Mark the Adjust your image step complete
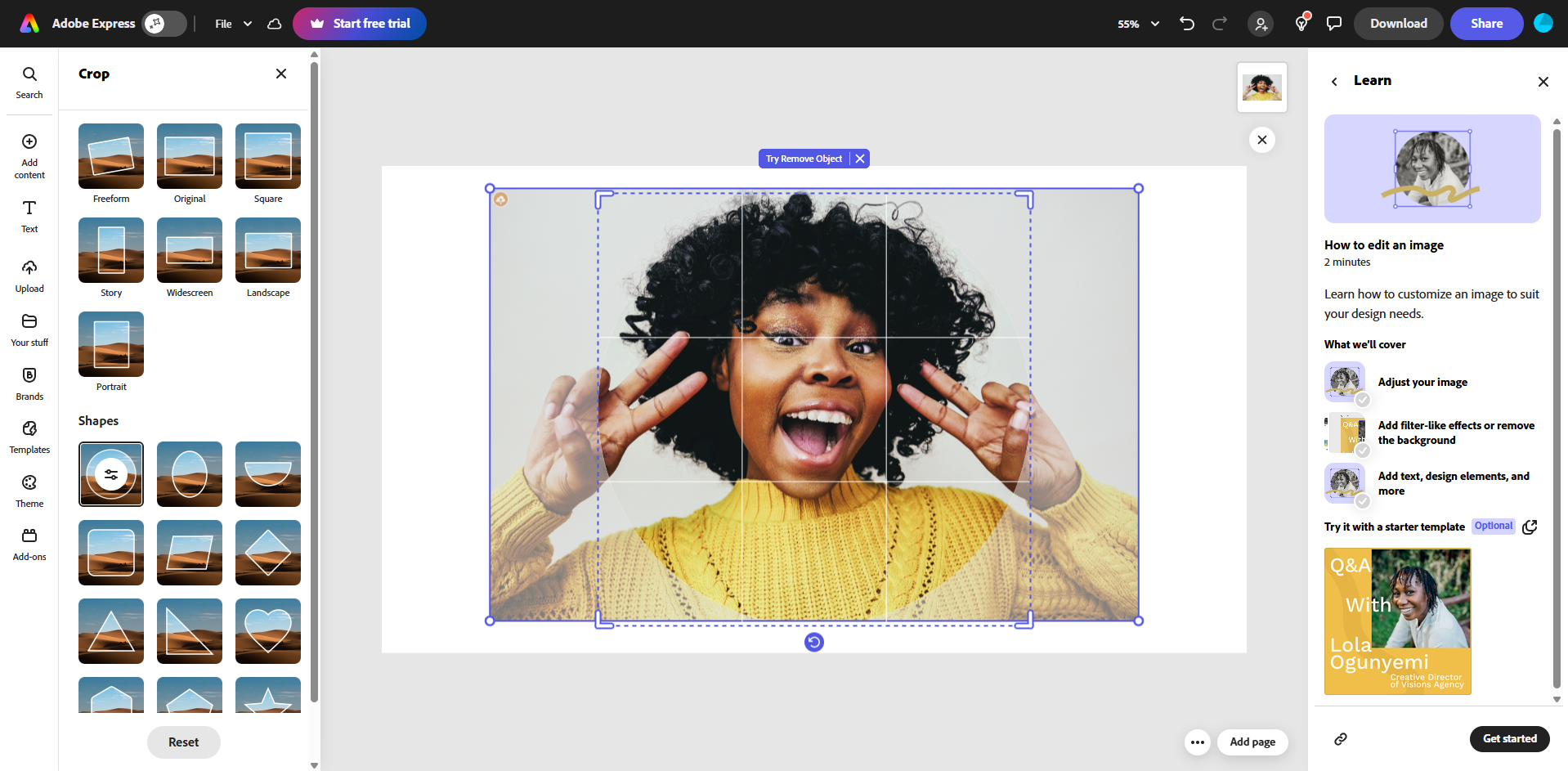This screenshot has height=771, width=1568. (x=1363, y=400)
